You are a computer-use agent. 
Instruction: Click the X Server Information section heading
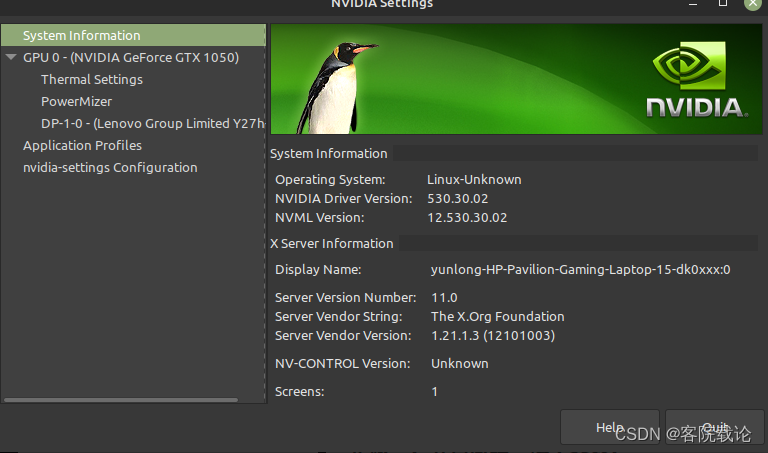pos(332,244)
